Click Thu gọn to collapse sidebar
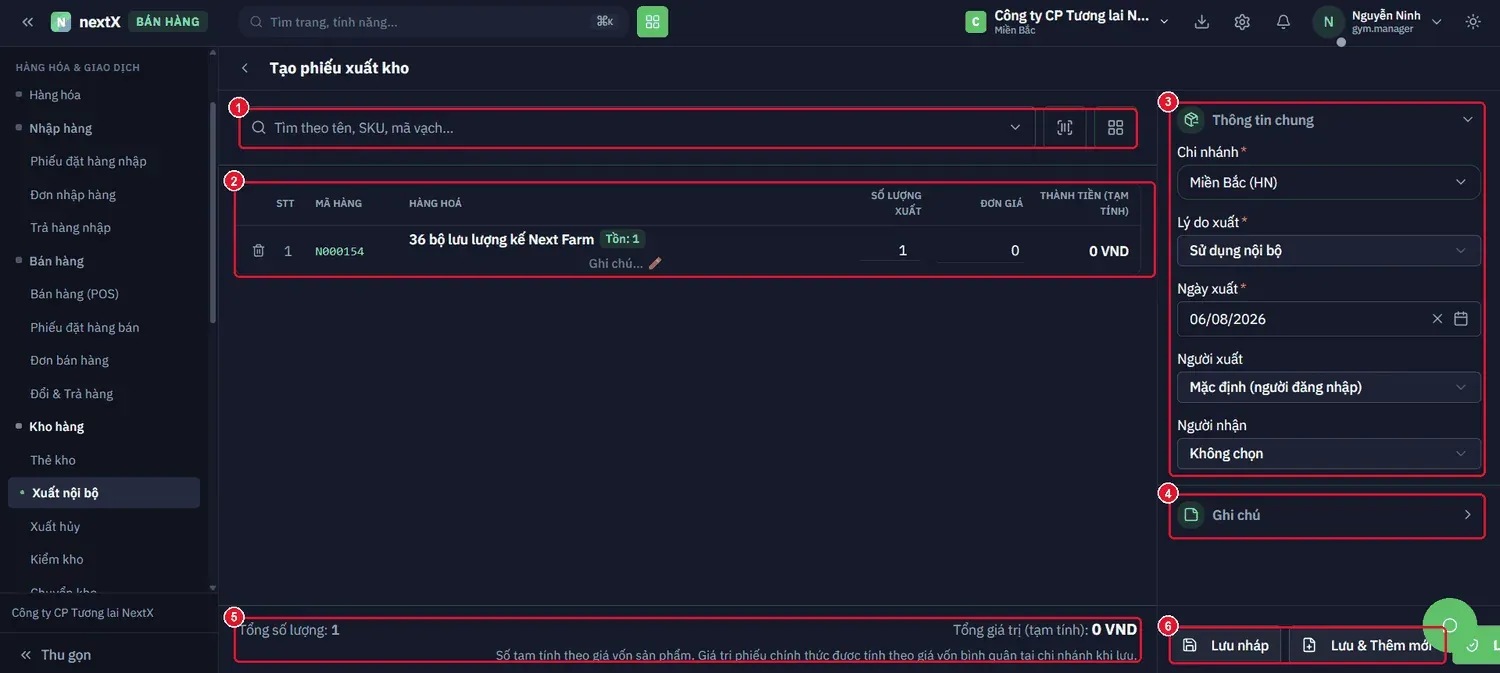 pos(56,655)
